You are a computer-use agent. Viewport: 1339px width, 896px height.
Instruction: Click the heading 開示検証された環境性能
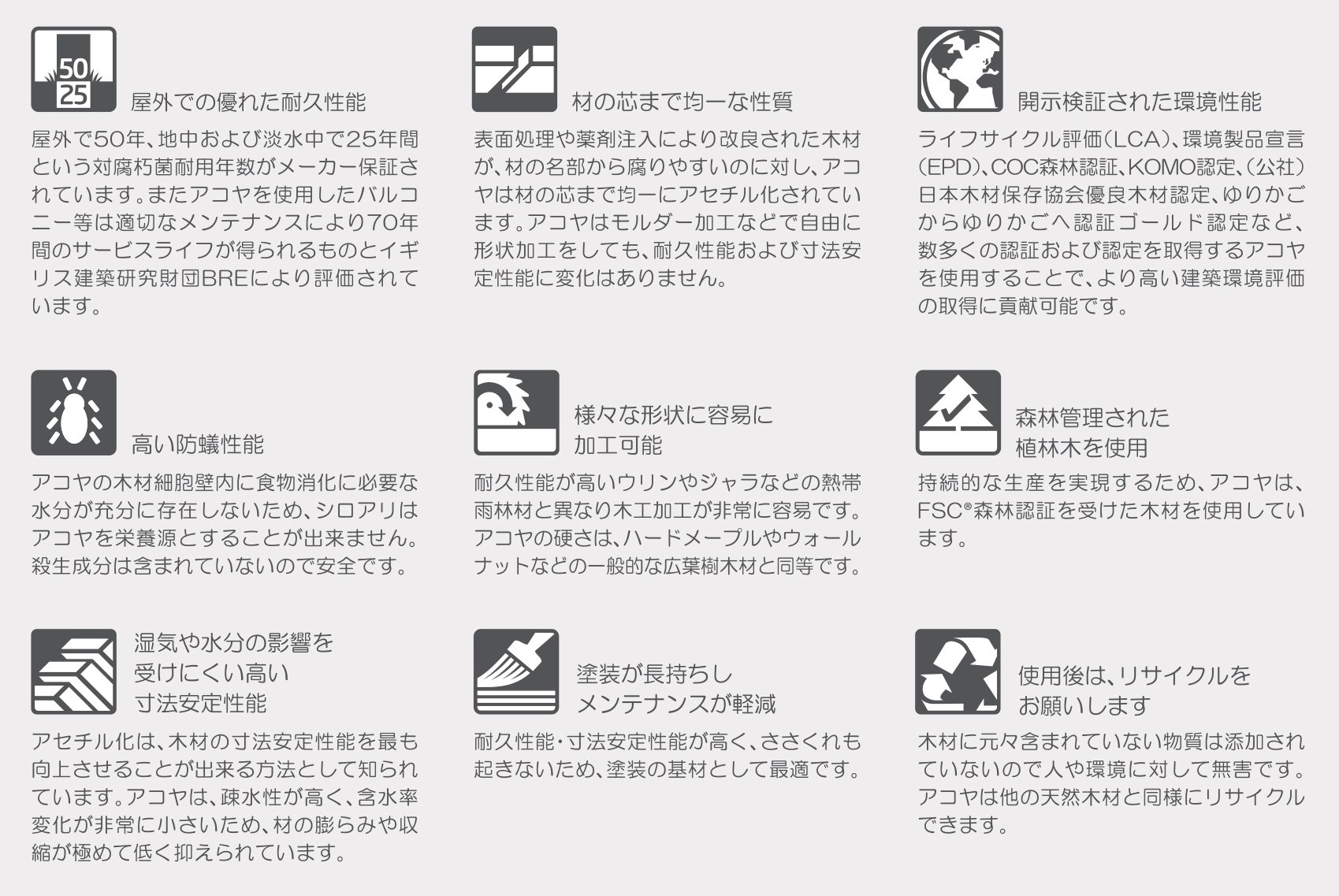(1139, 102)
